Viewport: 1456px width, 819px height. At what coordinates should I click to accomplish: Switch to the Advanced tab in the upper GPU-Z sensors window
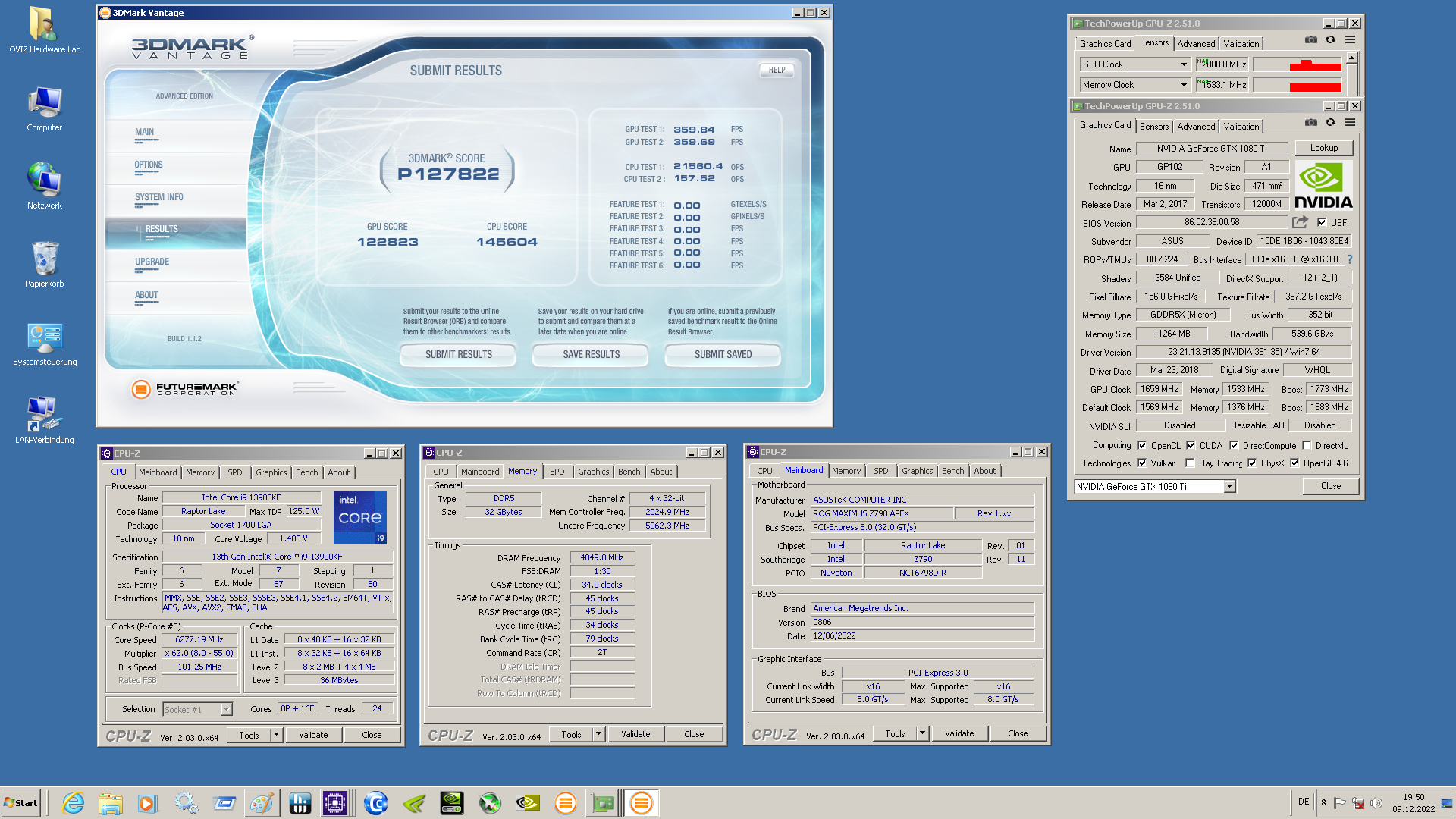coord(1196,44)
